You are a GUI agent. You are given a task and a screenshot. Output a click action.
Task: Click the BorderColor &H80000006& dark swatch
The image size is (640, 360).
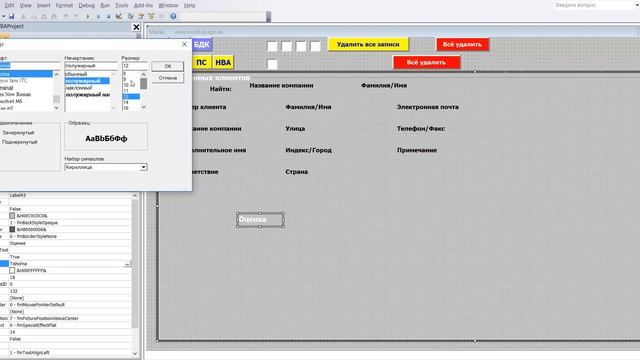[12, 229]
